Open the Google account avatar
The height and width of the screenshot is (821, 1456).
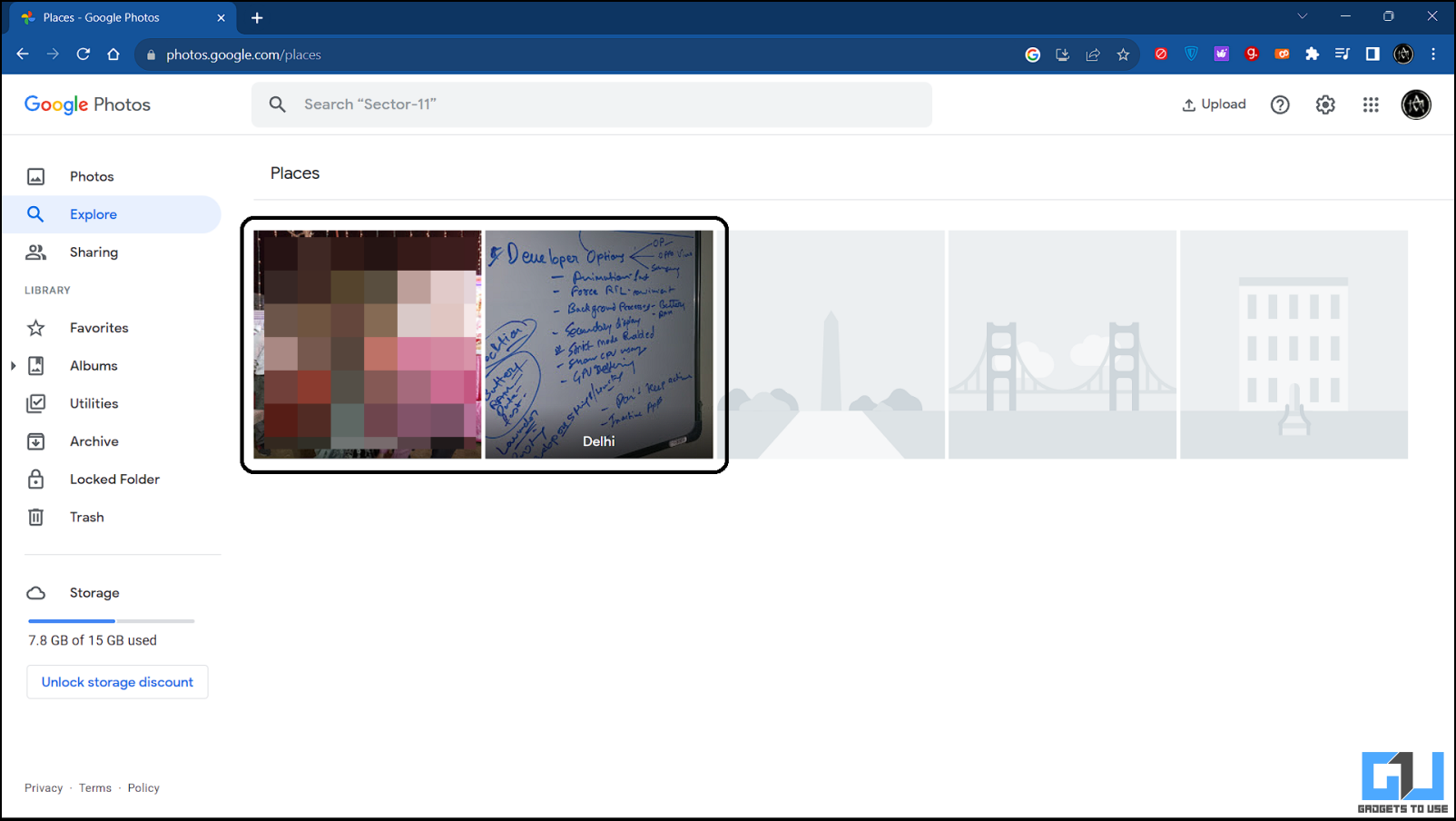click(x=1416, y=104)
